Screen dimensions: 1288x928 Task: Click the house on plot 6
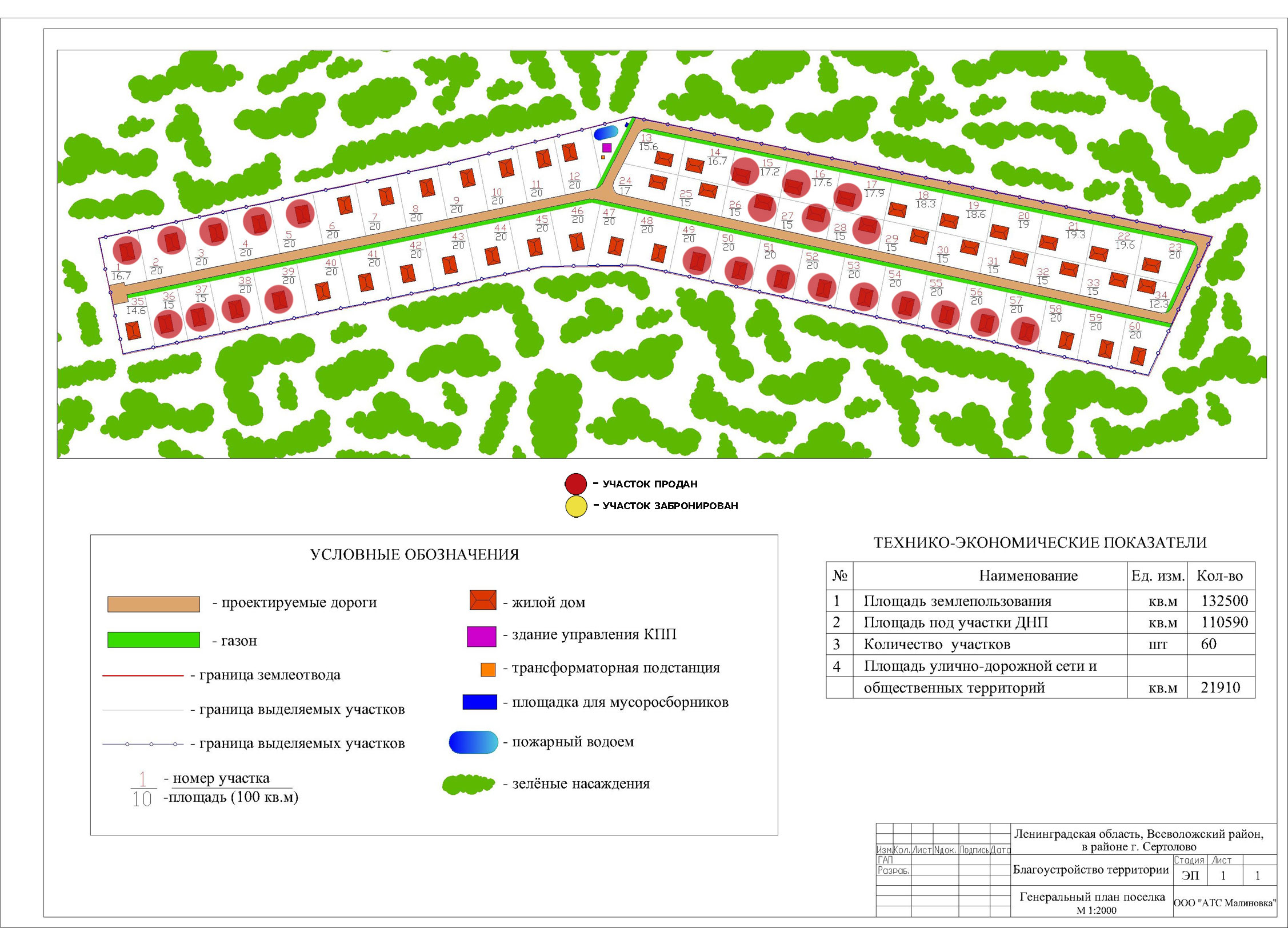pos(345,205)
